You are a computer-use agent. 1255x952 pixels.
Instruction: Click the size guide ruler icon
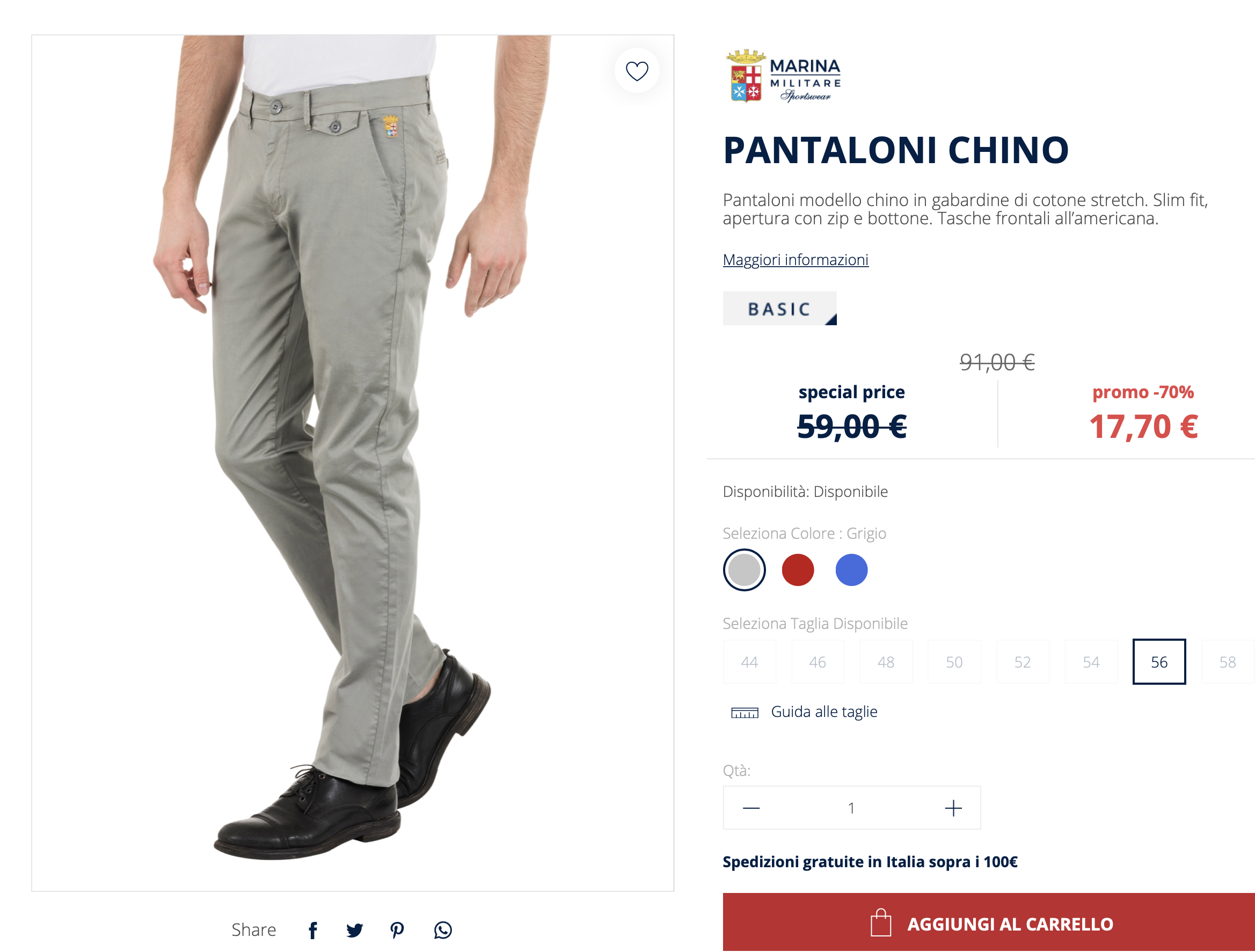pos(745,713)
